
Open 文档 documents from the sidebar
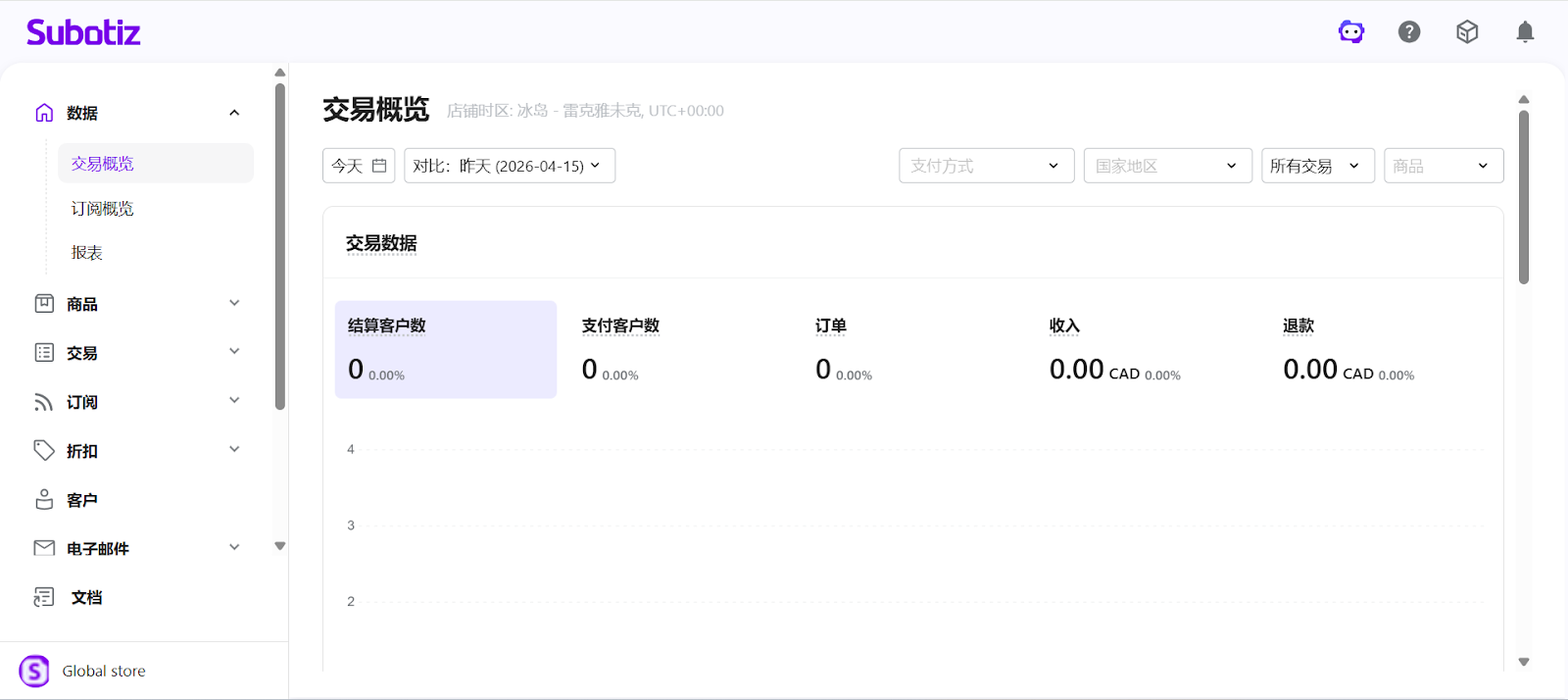pyautogui.click(x=86, y=597)
